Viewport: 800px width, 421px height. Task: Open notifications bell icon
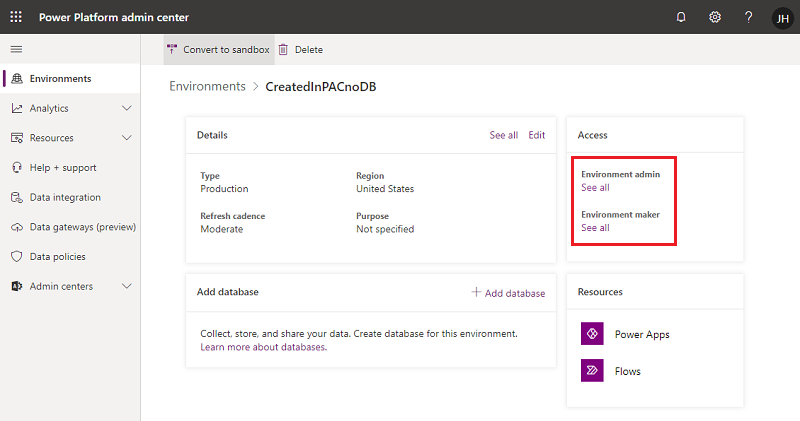pyautogui.click(x=681, y=17)
